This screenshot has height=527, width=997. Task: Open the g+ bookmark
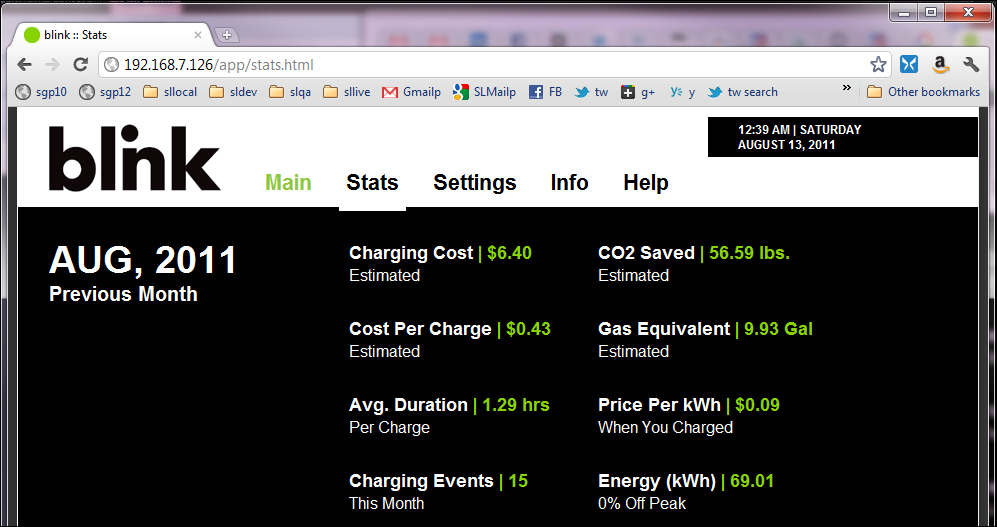tap(638, 92)
